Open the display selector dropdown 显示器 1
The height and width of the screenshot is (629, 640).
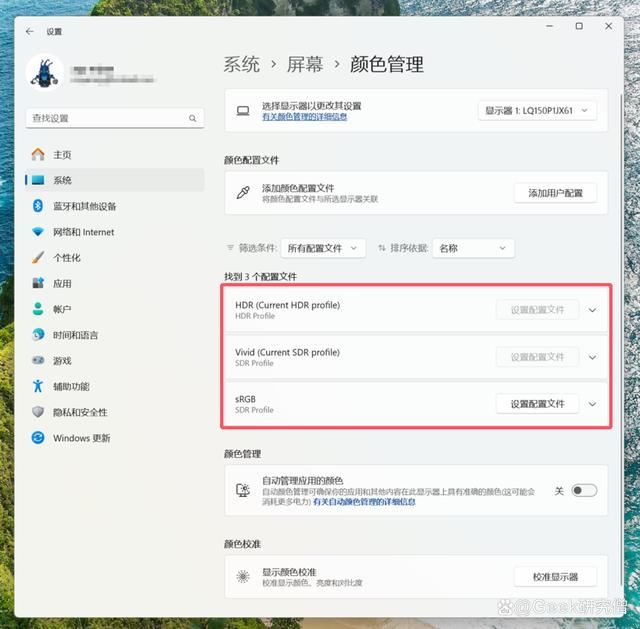click(537, 111)
